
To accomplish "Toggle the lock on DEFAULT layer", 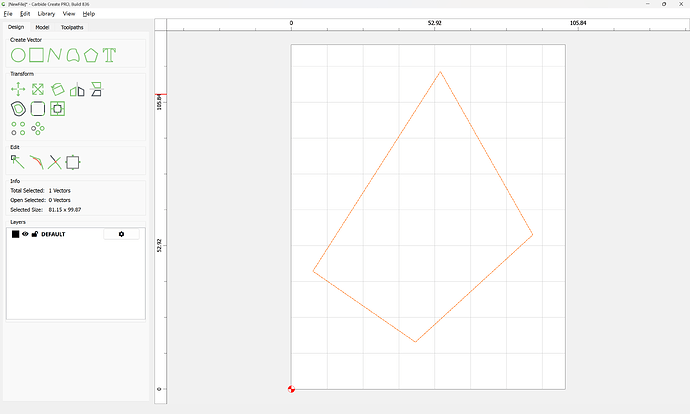I will 35,234.
